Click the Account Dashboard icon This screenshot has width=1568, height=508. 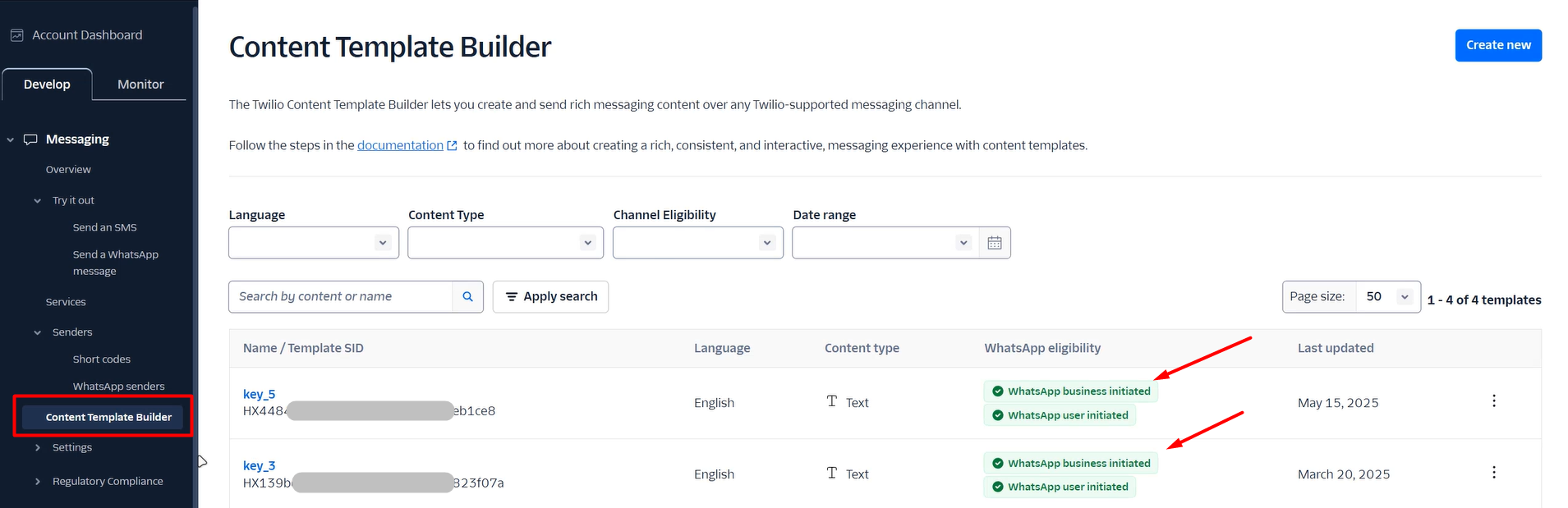pyautogui.click(x=16, y=35)
